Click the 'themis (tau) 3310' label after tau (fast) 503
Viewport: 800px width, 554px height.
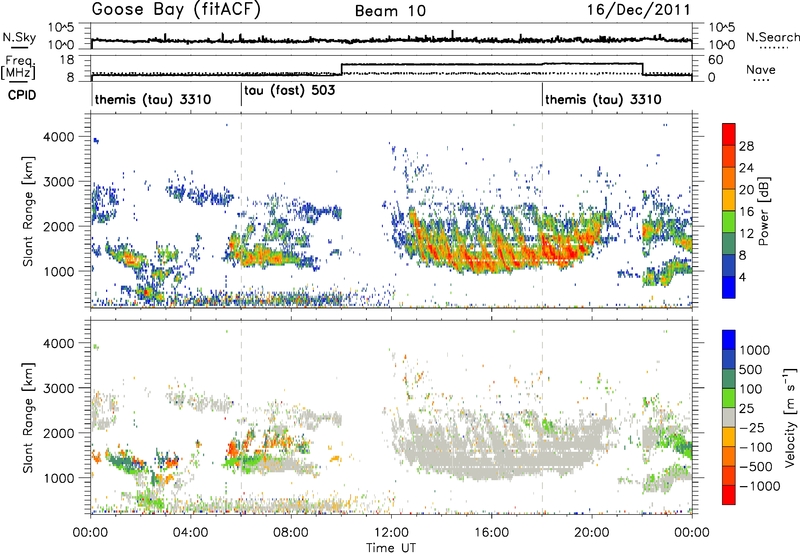[x=604, y=99]
